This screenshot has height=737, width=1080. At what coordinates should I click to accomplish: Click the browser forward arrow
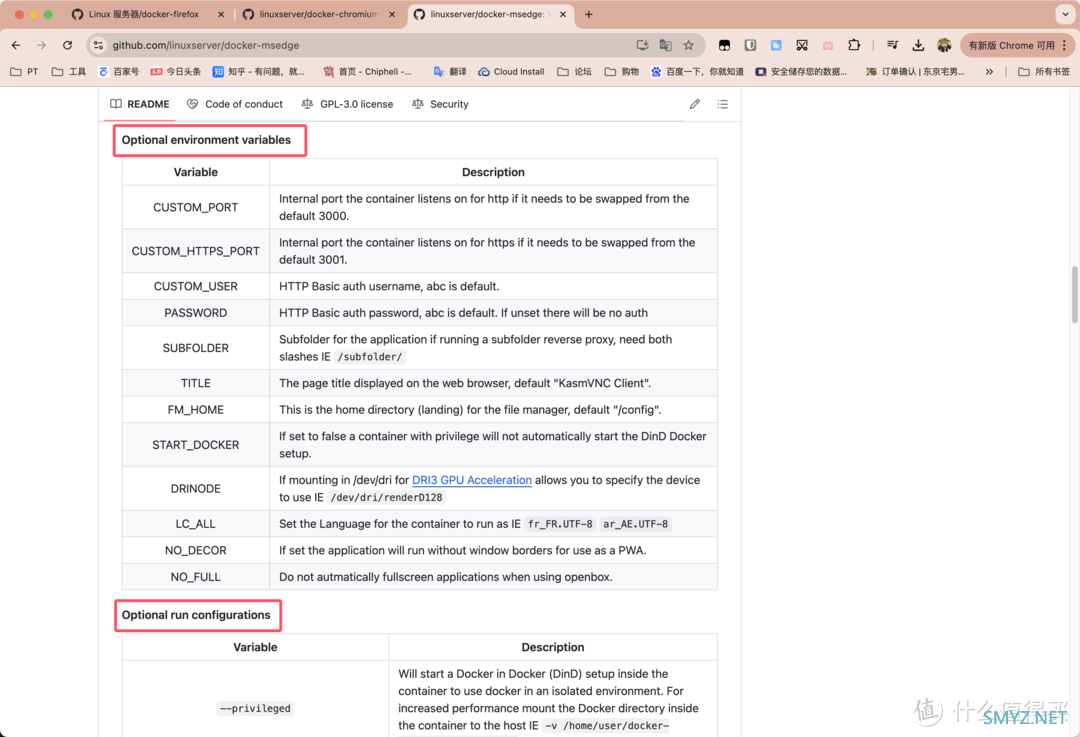41,45
